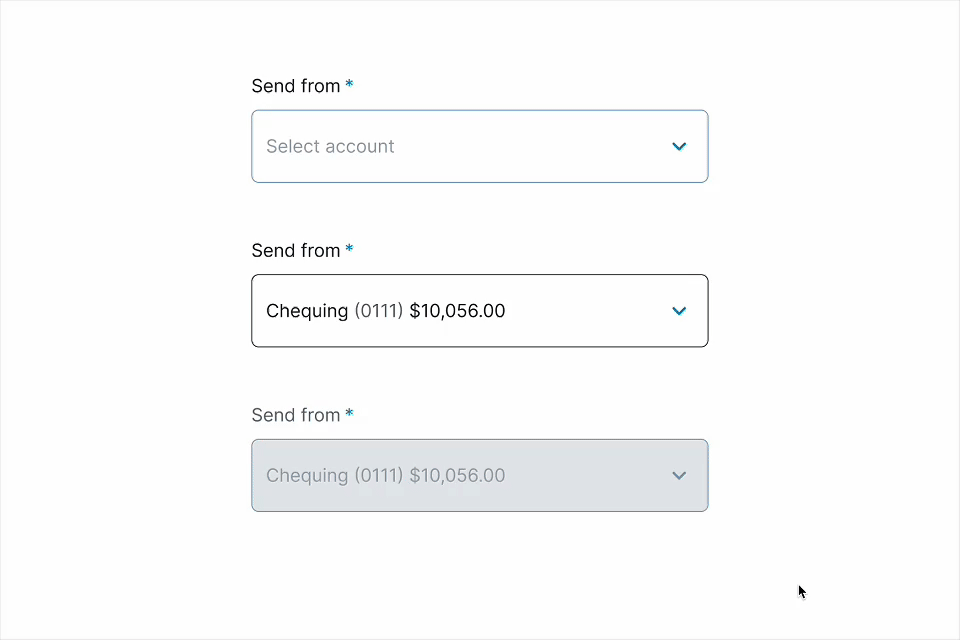Click the asterisk near the bottom Send from label
The image size is (960, 640).
pos(349,414)
